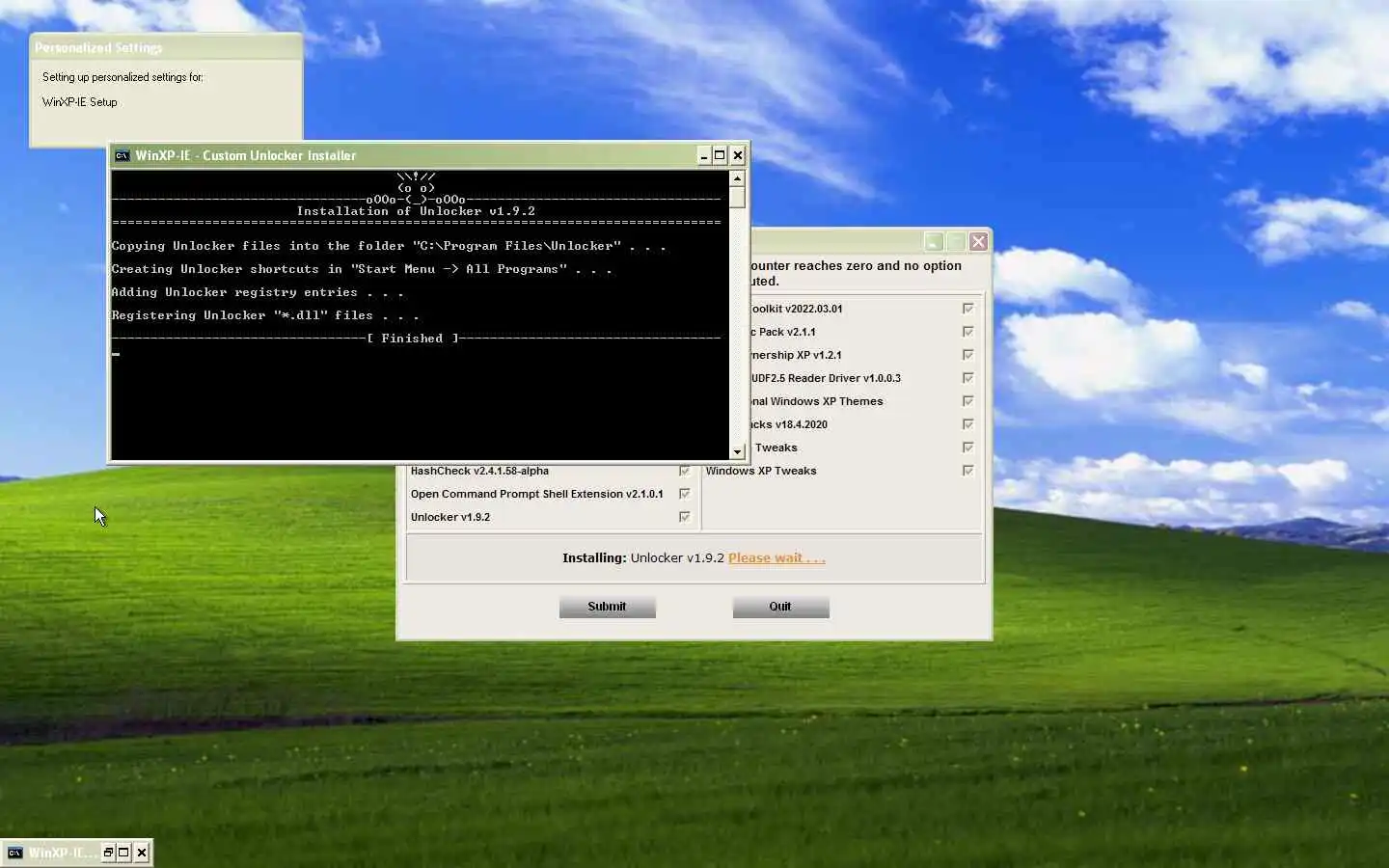The width and height of the screenshot is (1389, 868).
Task: Click the console scrollbar up arrow
Action: click(x=737, y=178)
